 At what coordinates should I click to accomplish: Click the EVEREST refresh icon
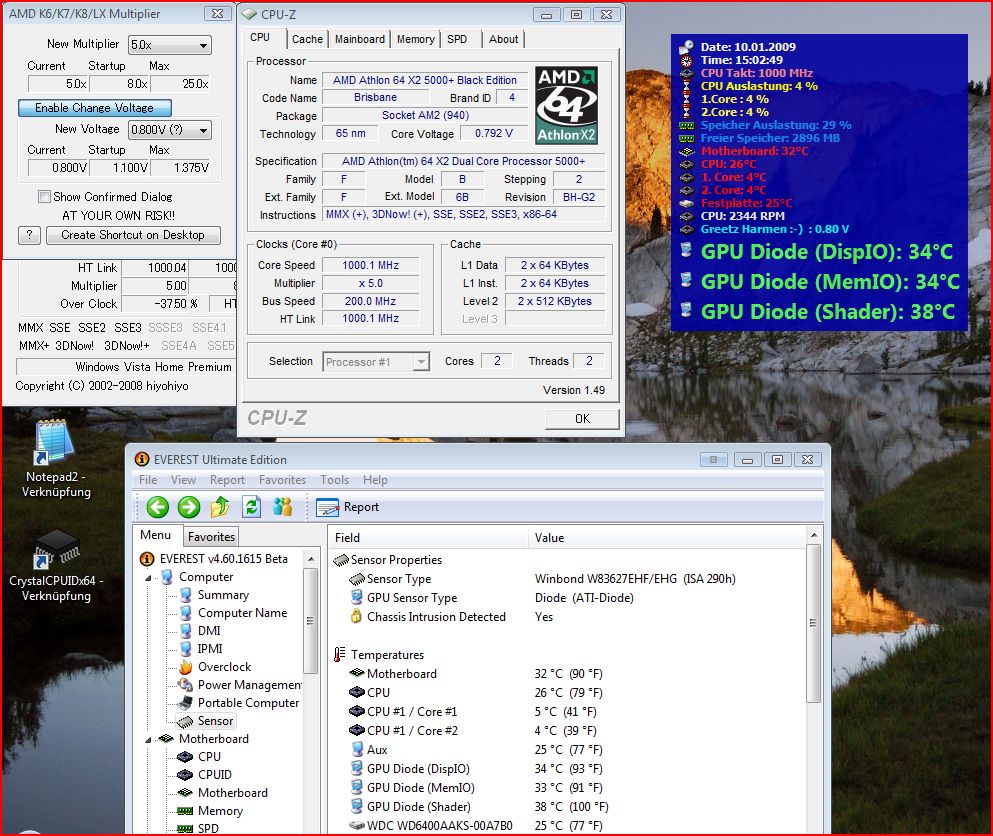pyautogui.click(x=251, y=507)
